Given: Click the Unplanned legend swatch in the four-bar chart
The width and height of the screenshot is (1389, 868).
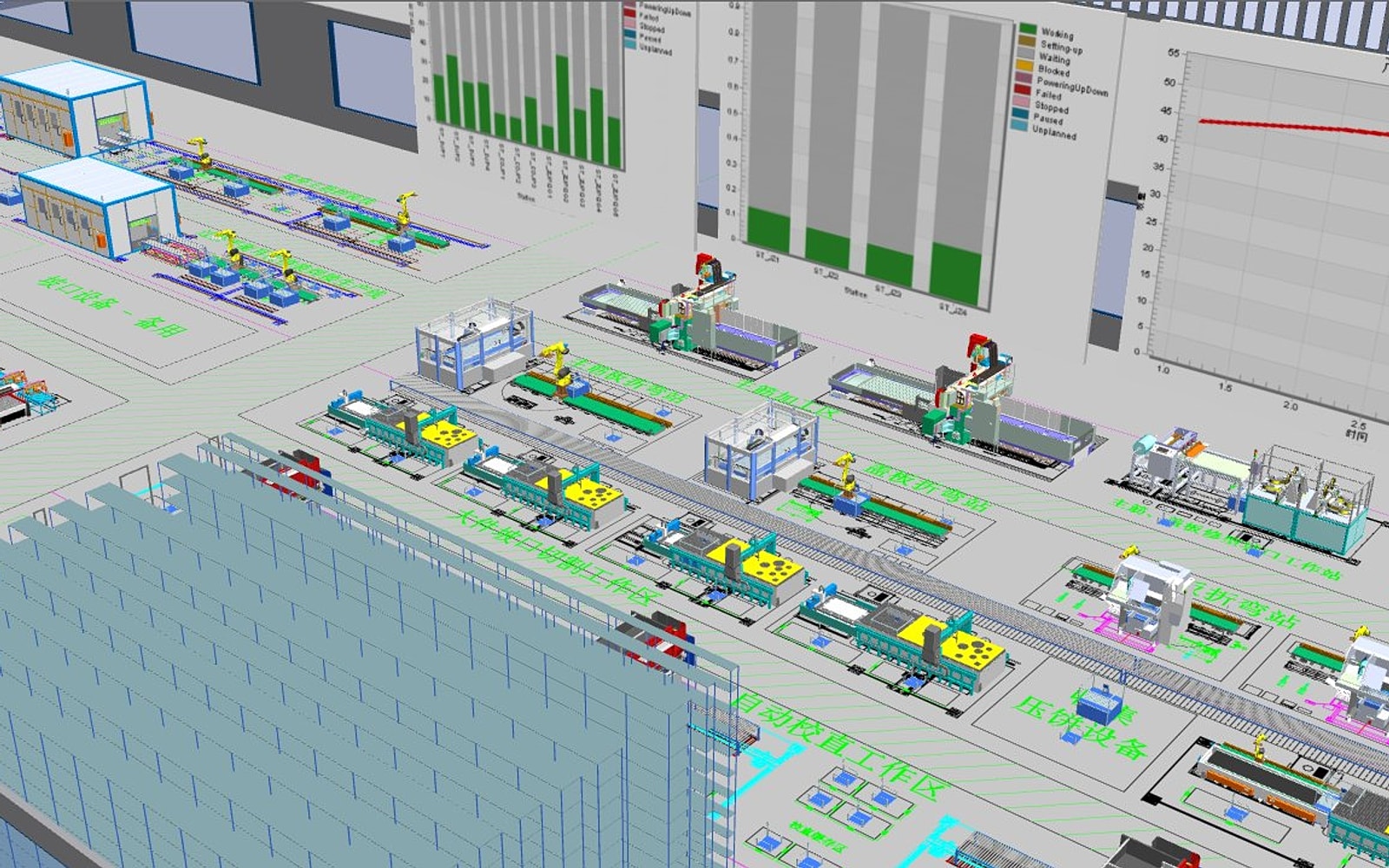Looking at the screenshot, I should point(1020,125).
